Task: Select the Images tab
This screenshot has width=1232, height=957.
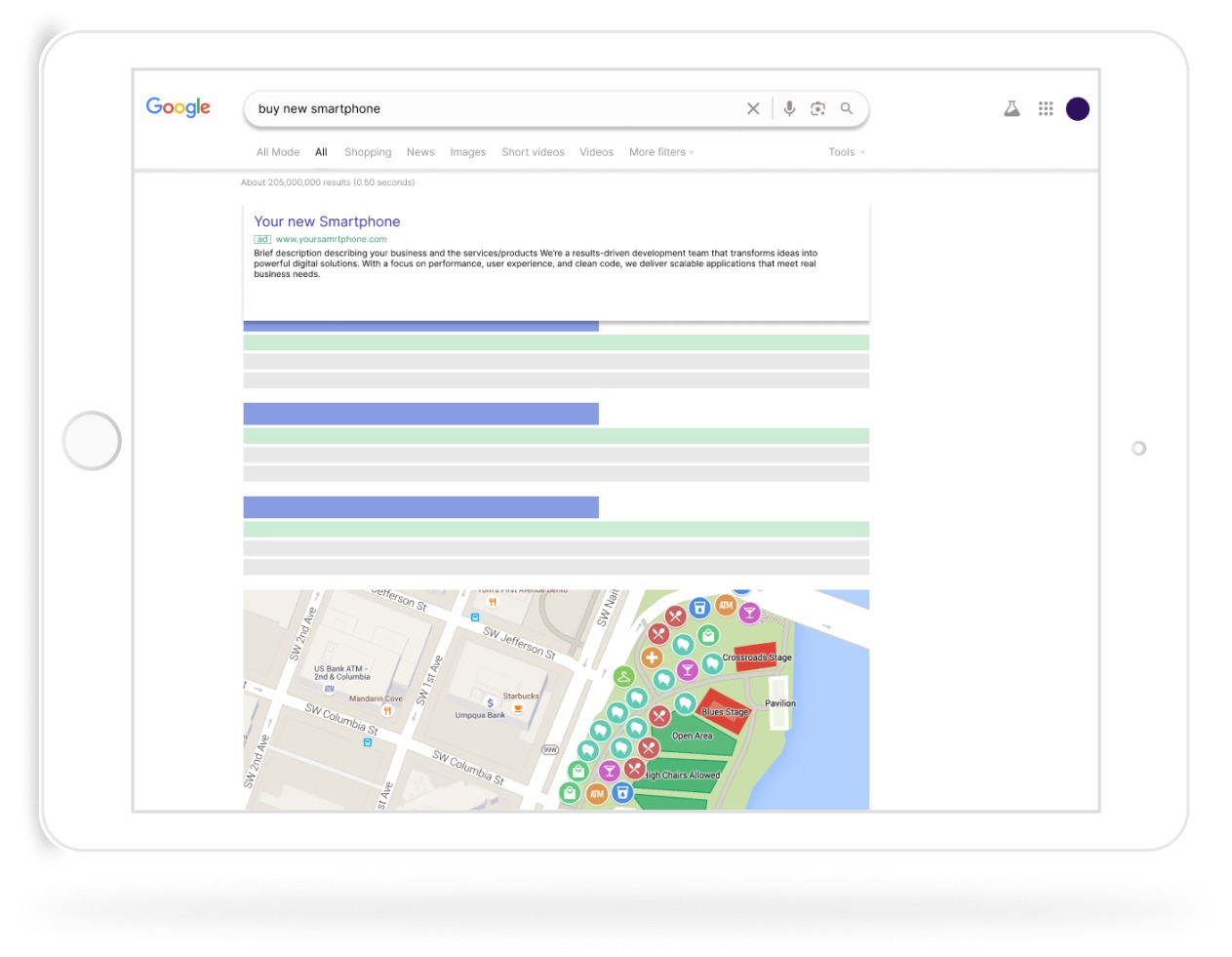Action: pos(467,152)
